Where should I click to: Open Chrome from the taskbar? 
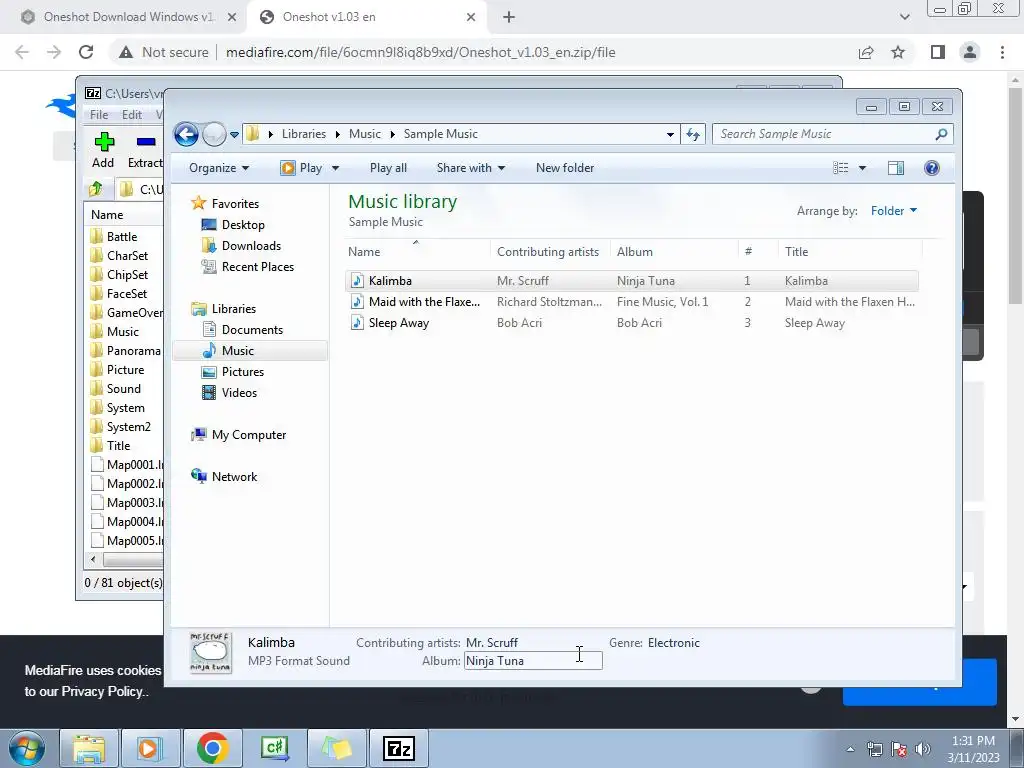point(212,748)
